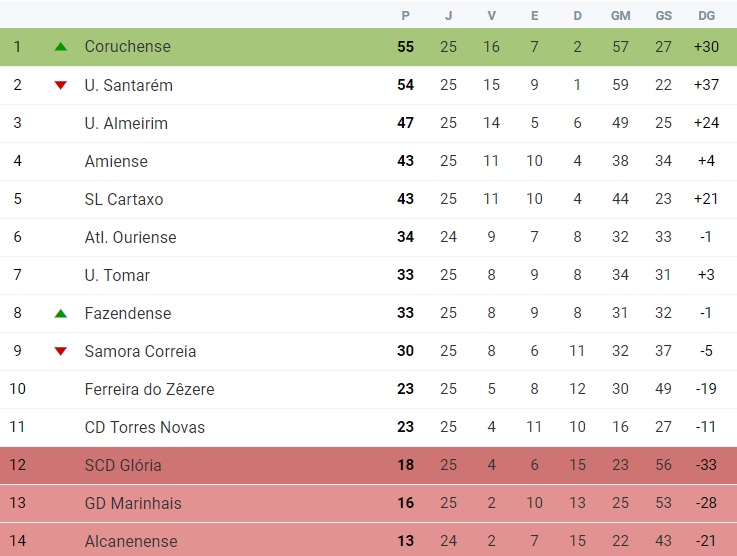Open the U. Almeirim team link
The height and width of the screenshot is (556, 737).
click(126, 123)
